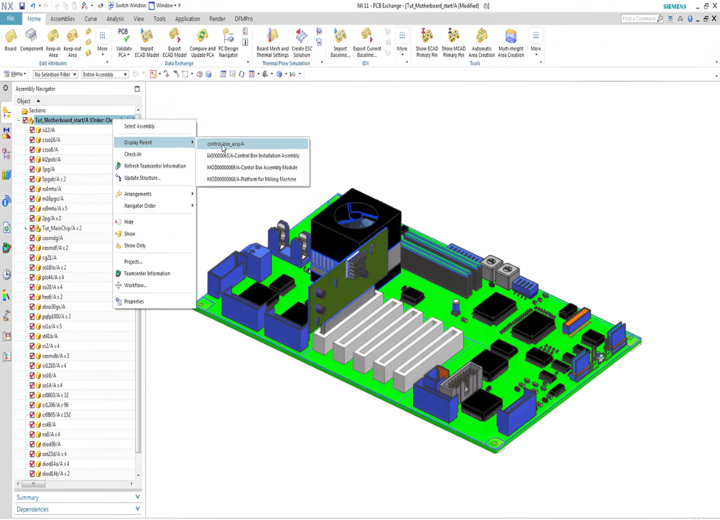Open the Menu dropdown button
Screen dimensions: 720x520
tap(15, 74)
